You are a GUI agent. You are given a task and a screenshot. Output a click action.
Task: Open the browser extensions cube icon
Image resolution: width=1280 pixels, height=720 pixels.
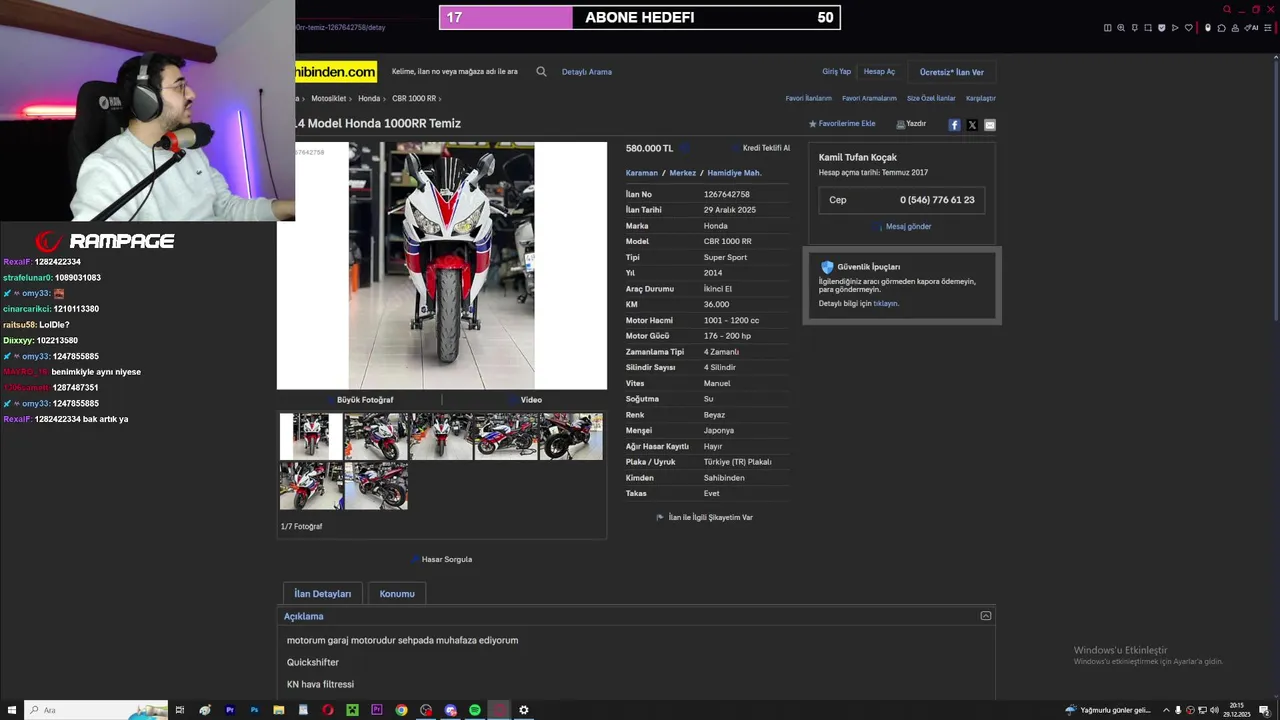[1221, 28]
